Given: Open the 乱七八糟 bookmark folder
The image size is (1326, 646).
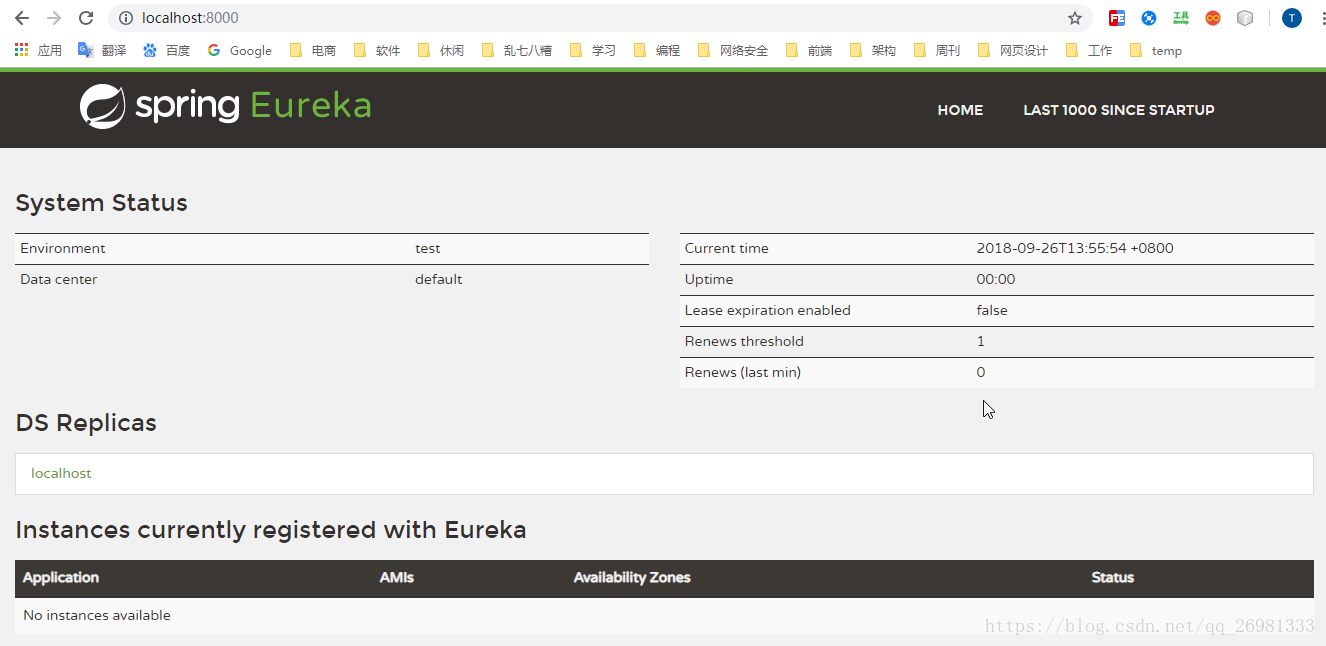Looking at the screenshot, I should pyautogui.click(x=517, y=50).
